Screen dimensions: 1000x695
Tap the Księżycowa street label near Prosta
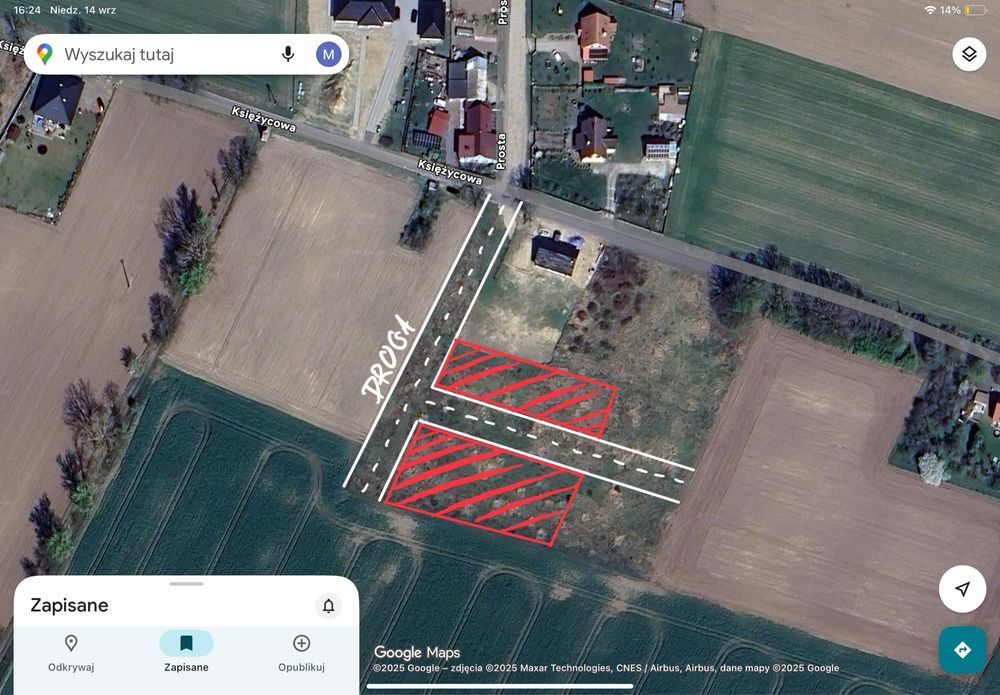(450, 172)
